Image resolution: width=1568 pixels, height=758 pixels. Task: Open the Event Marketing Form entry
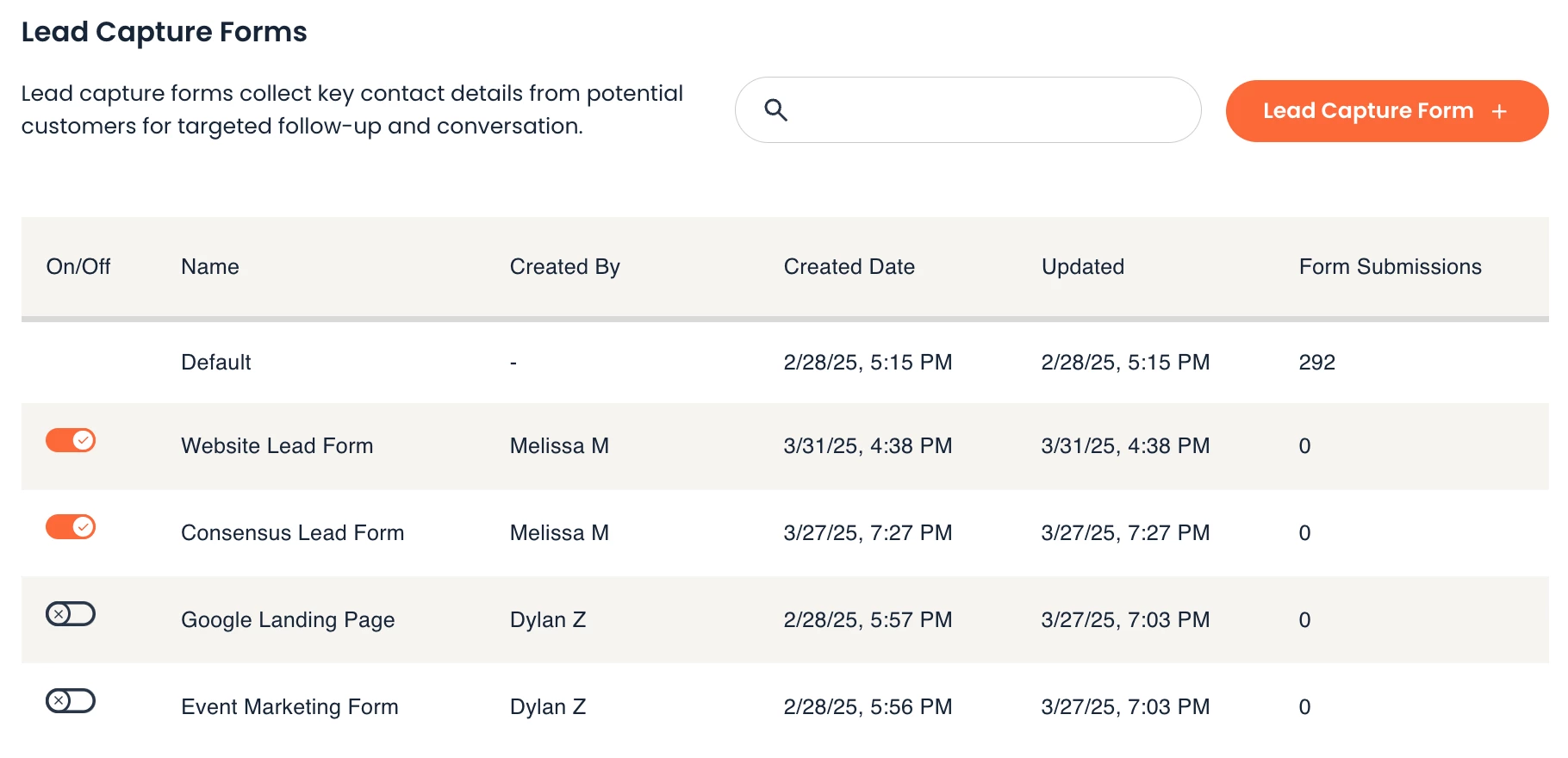289,707
